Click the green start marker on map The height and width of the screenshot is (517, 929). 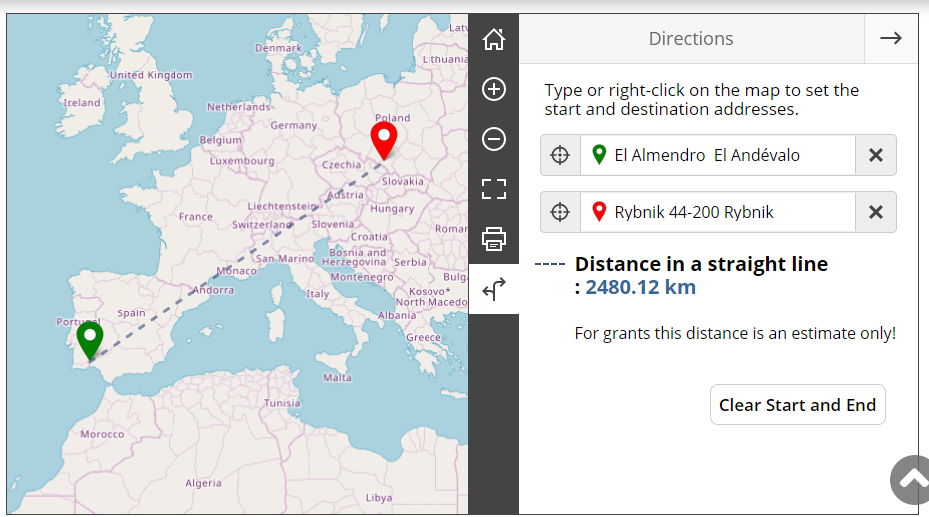tap(90, 338)
